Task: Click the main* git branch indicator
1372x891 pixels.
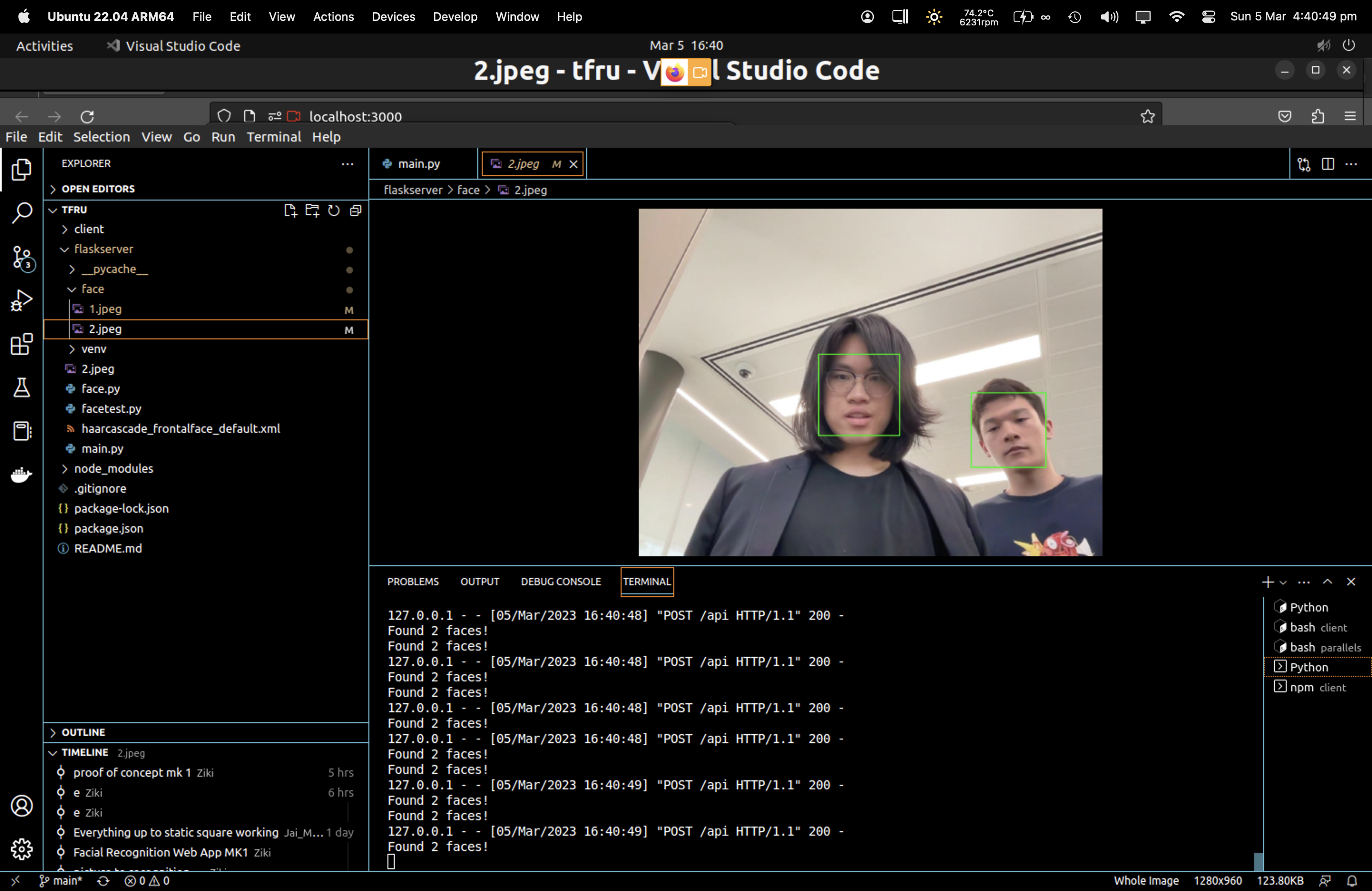Action: pos(61,881)
